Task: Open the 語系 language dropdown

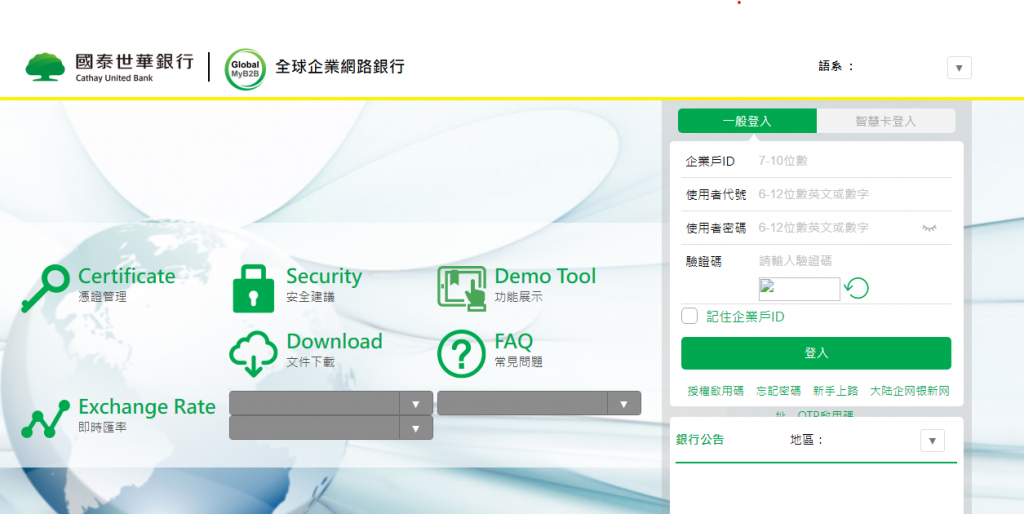Action: tap(959, 67)
